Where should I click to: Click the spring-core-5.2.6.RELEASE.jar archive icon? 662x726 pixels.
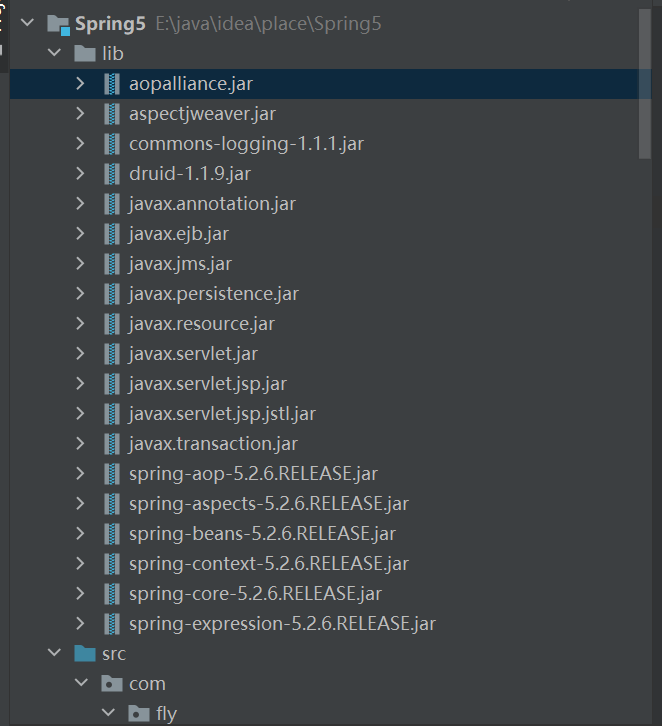point(112,594)
